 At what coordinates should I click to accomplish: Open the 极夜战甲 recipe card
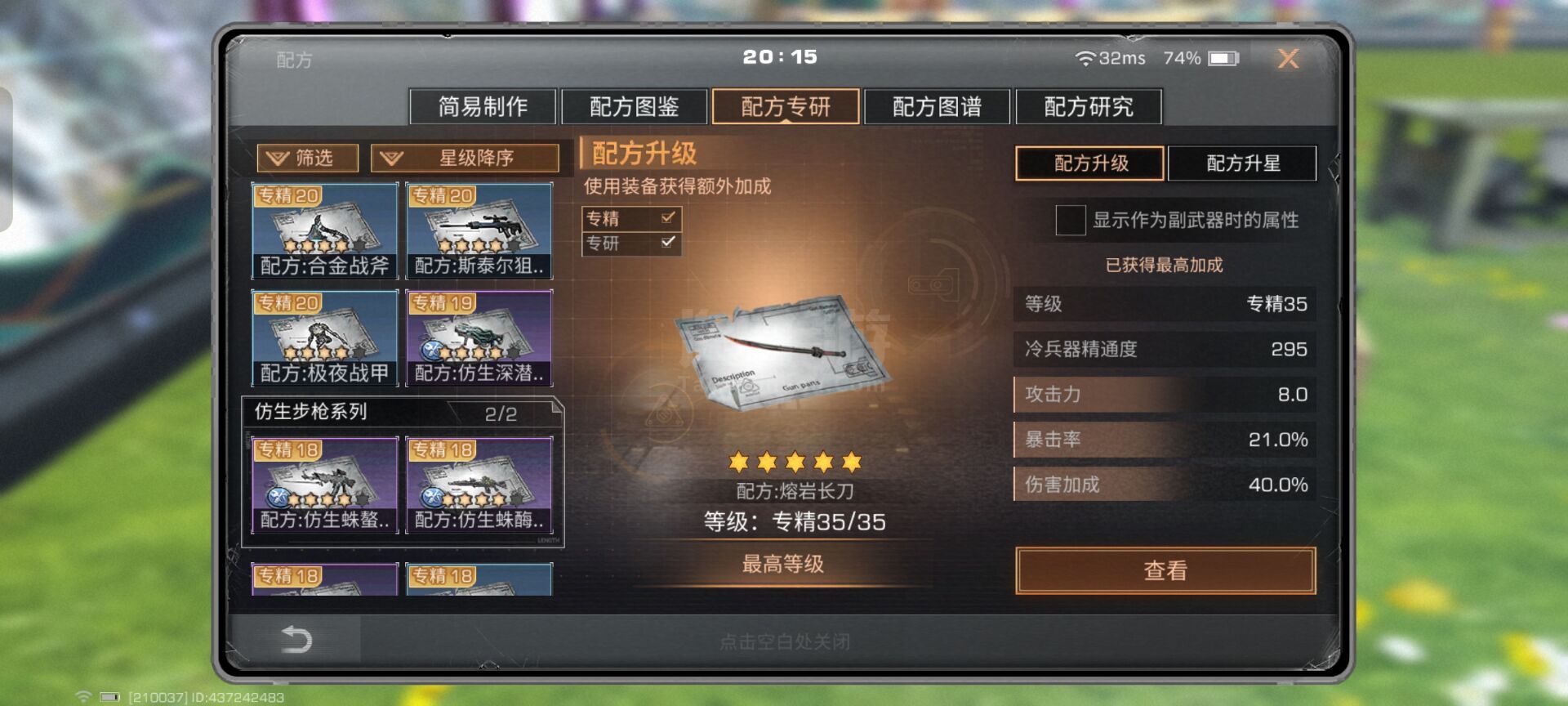point(325,337)
